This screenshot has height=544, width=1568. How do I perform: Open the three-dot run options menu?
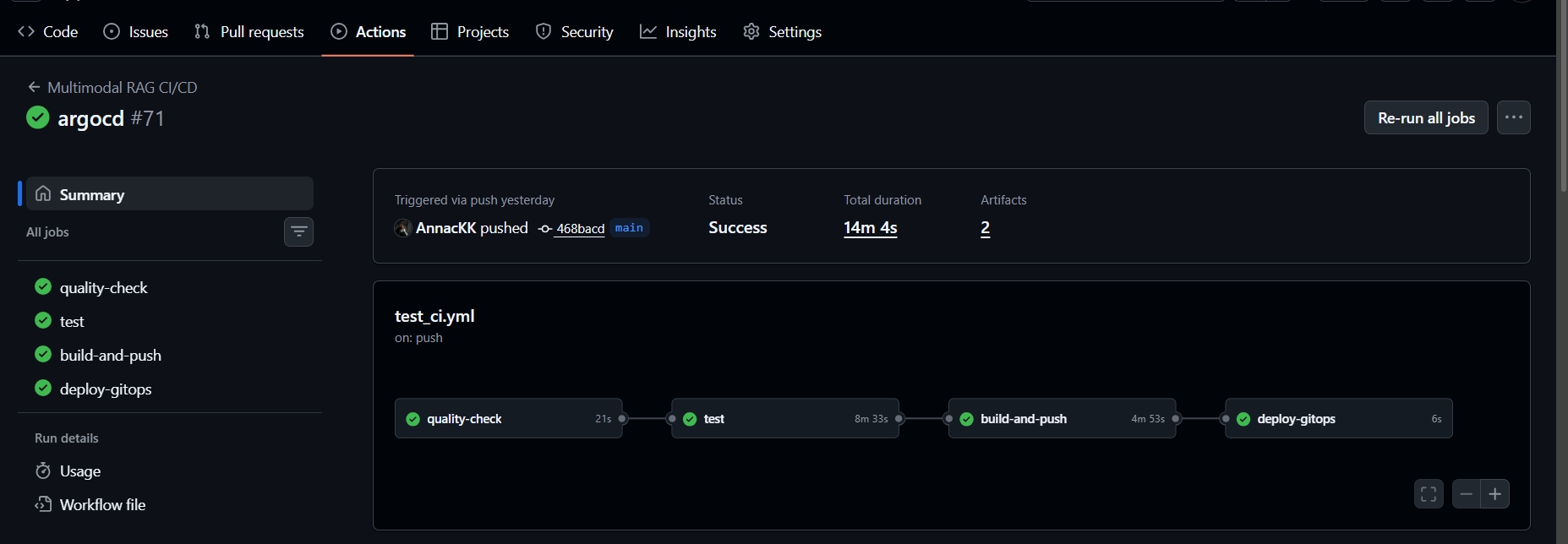pyautogui.click(x=1513, y=117)
